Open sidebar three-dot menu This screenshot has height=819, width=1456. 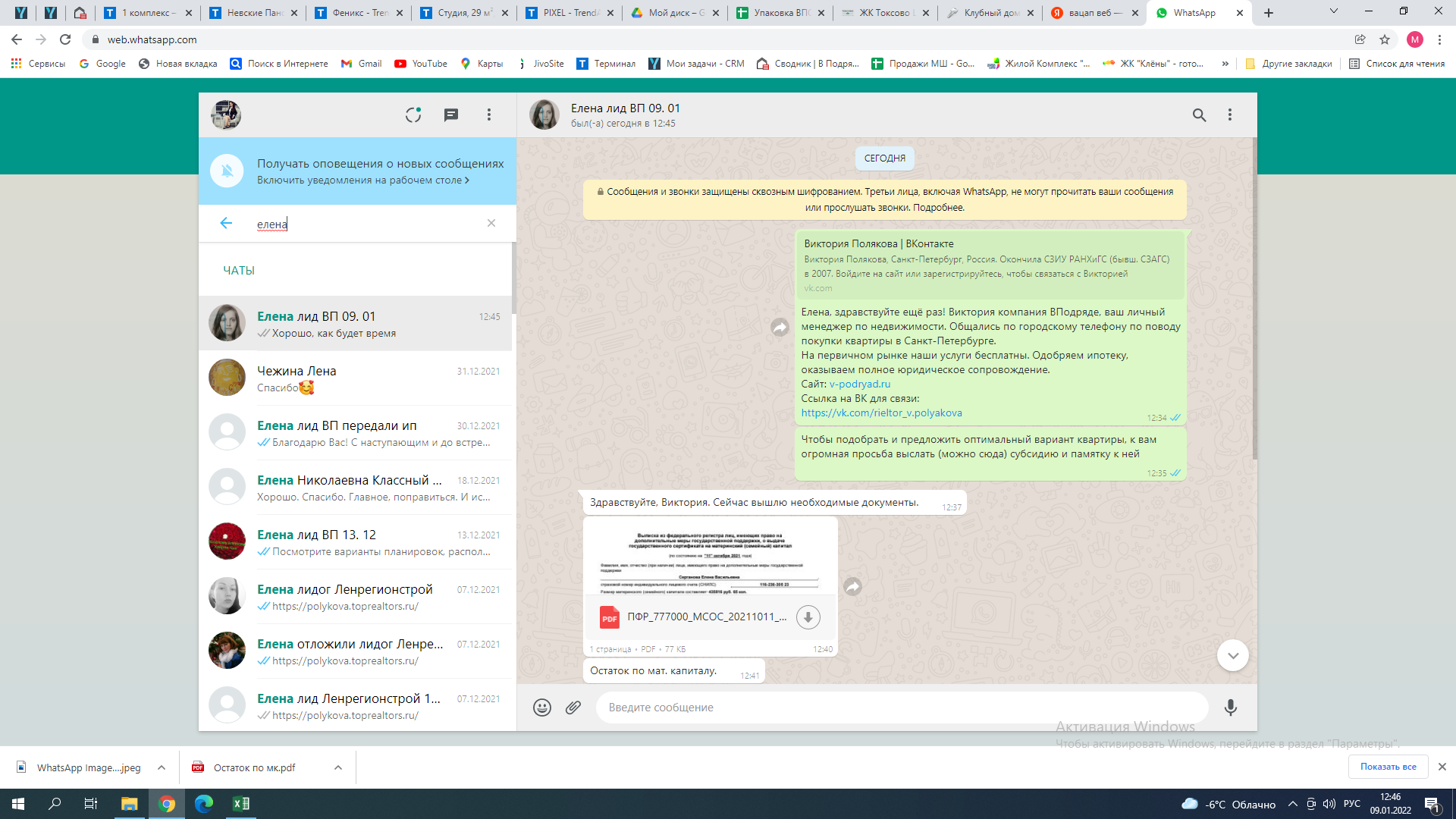(x=489, y=115)
